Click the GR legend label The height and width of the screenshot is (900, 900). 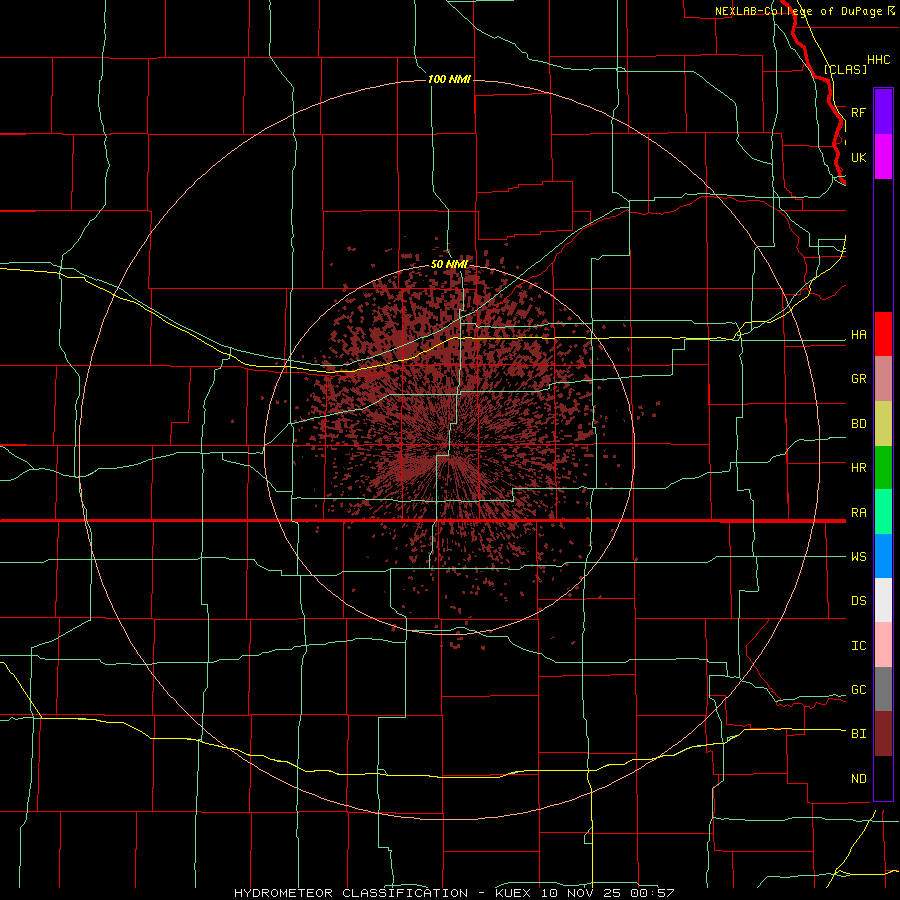click(x=859, y=379)
